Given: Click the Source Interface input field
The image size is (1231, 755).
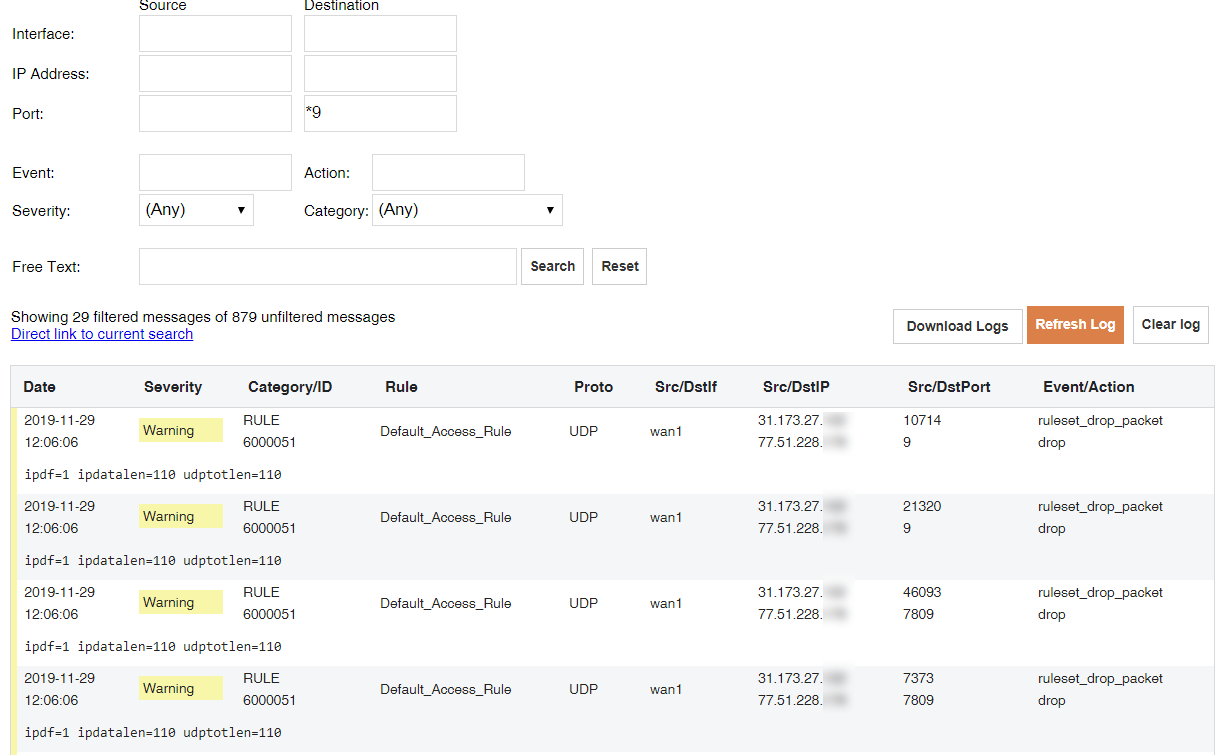Looking at the screenshot, I should click(x=215, y=34).
